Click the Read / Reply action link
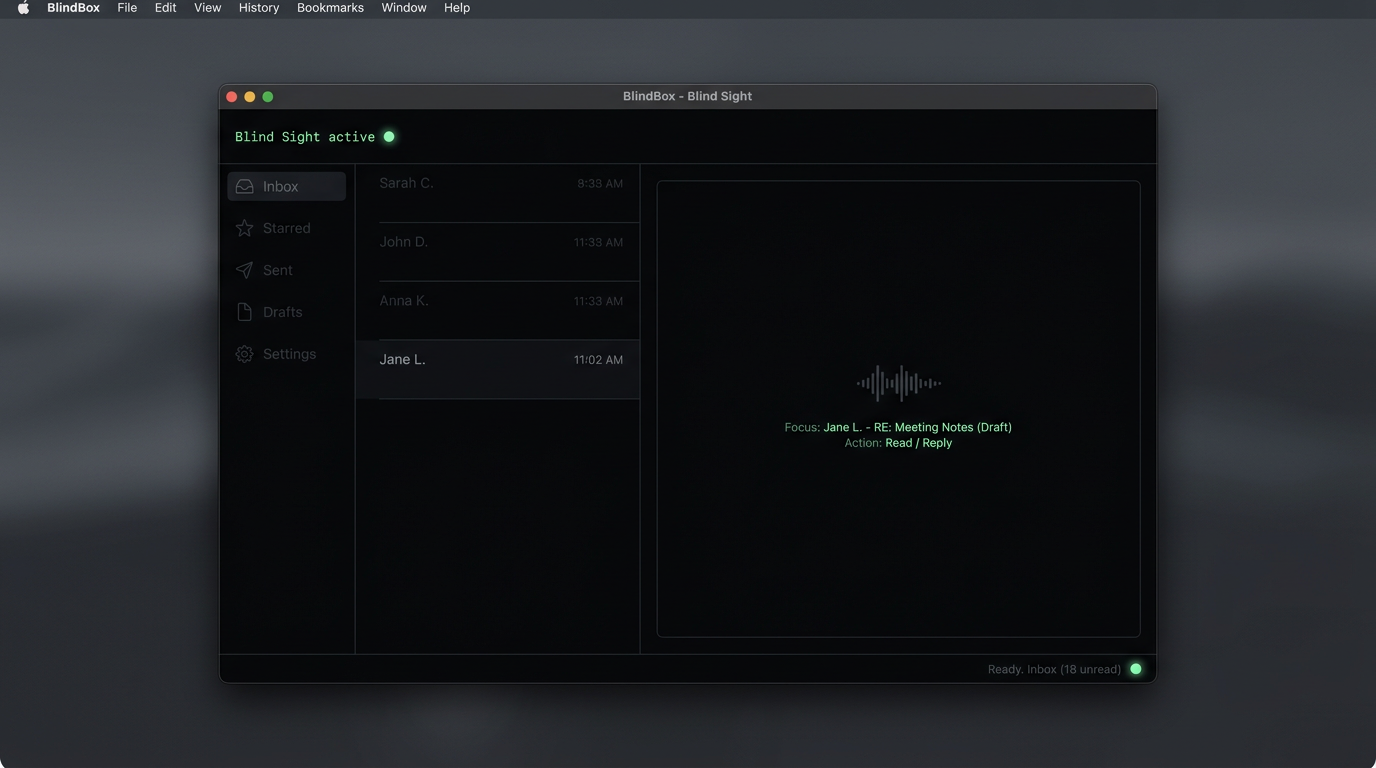Screen dimensions: 1376x768 918,442
